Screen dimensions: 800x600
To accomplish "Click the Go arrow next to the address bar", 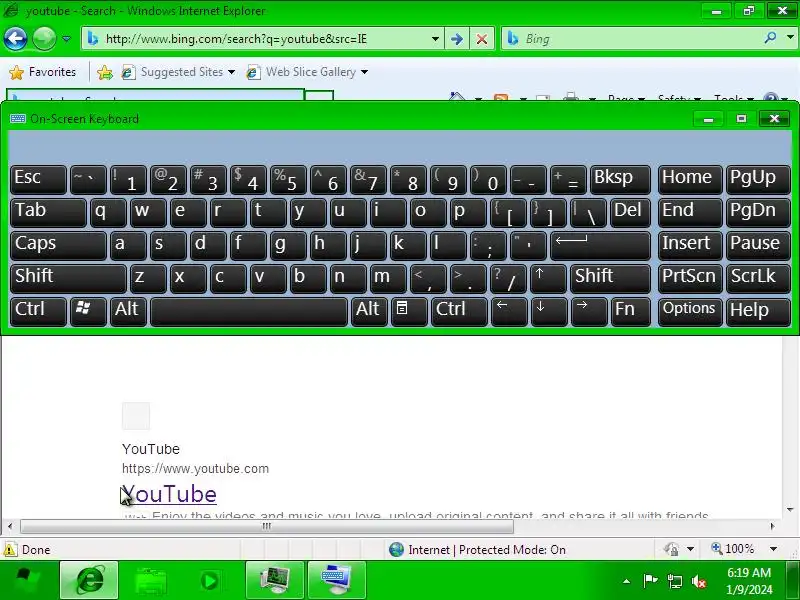I will (x=457, y=39).
